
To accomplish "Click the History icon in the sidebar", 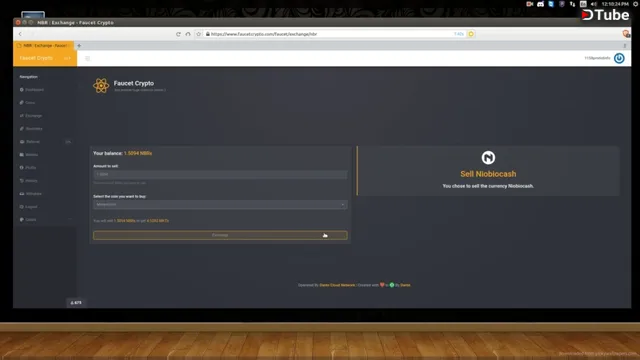I will coord(22,181).
